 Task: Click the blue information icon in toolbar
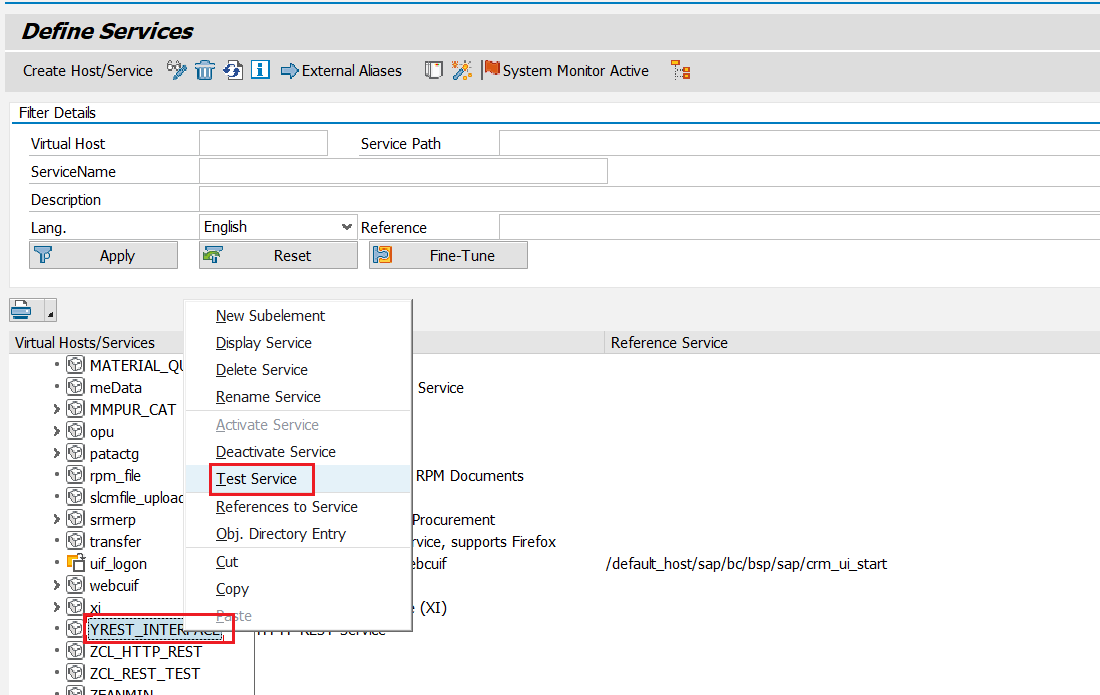click(x=260, y=70)
